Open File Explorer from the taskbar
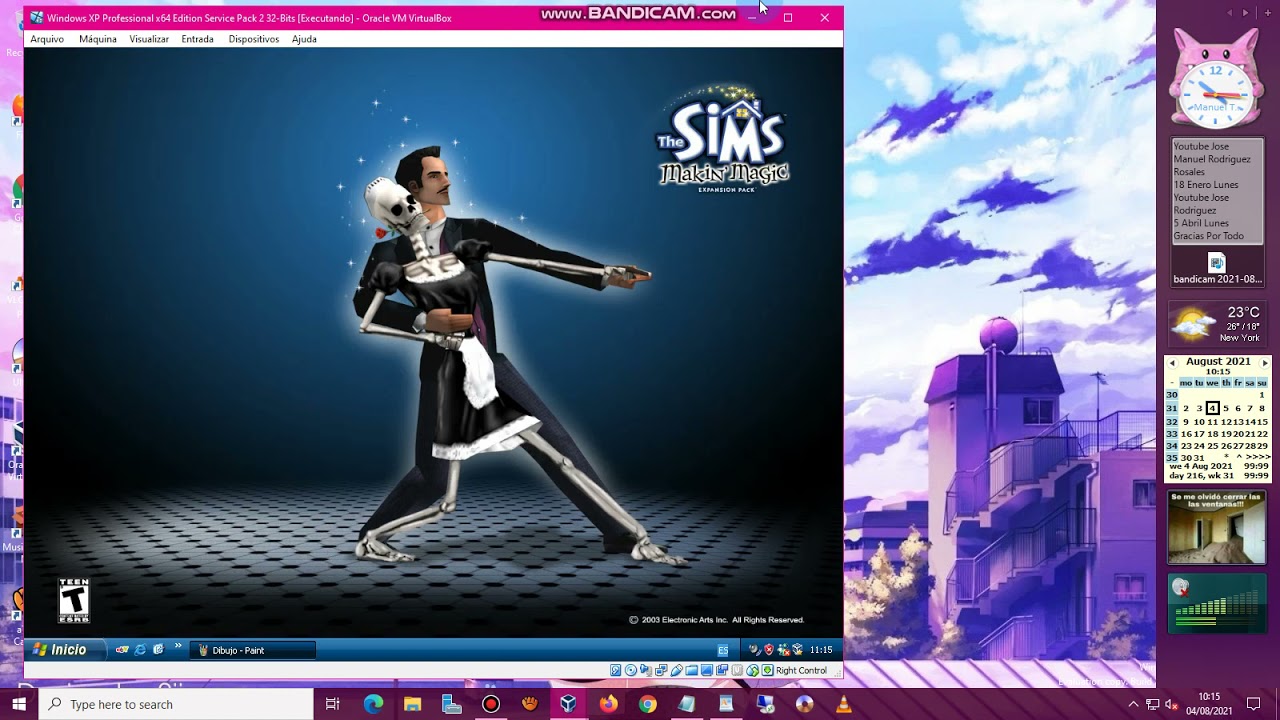The height and width of the screenshot is (720, 1280). [x=412, y=704]
